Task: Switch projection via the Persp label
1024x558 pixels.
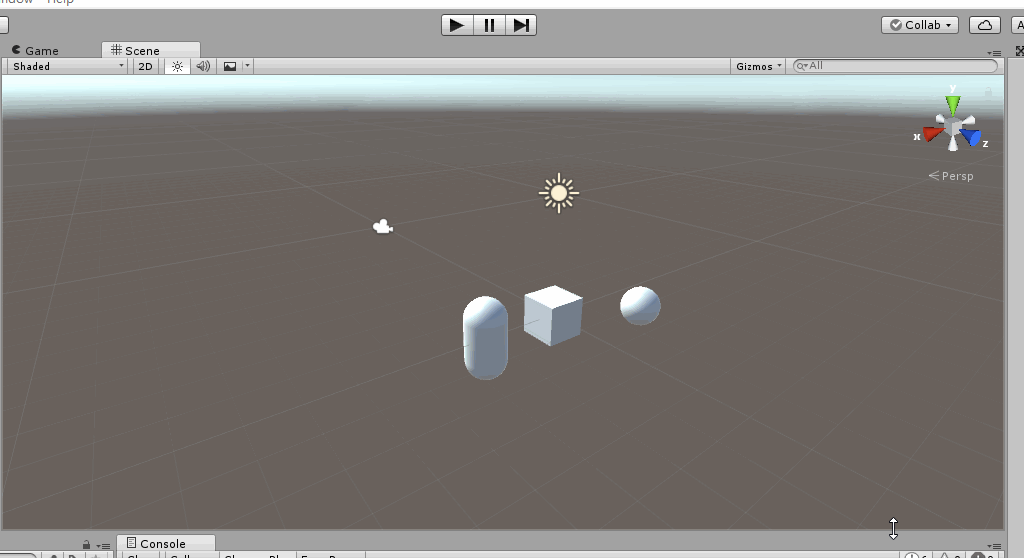Action: tap(951, 176)
